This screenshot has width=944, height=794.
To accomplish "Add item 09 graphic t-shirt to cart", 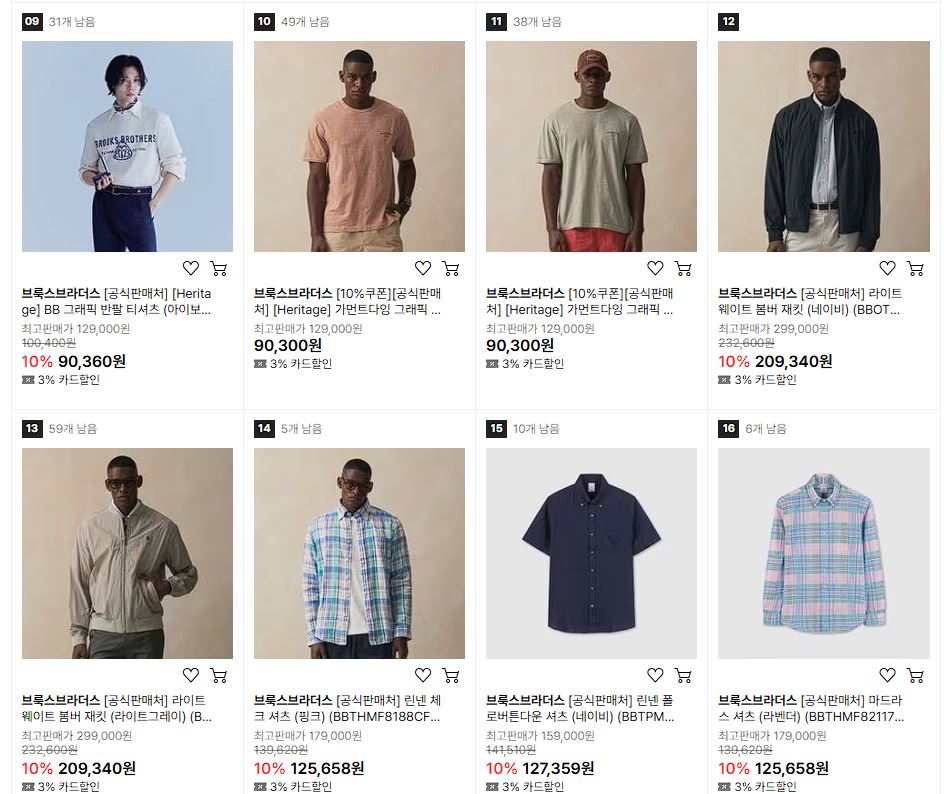I will pos(219,268).
